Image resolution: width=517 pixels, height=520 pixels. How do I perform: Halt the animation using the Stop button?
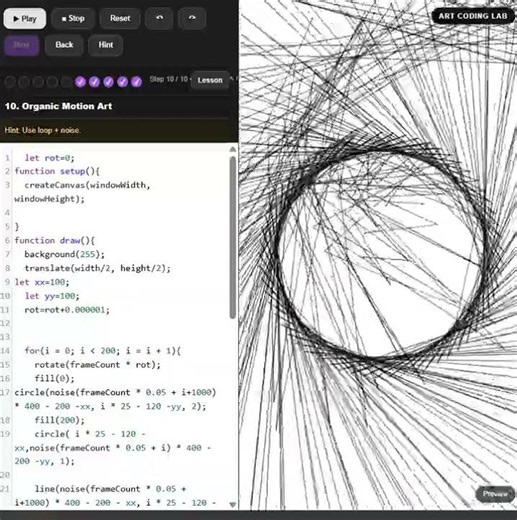[73, 19]
